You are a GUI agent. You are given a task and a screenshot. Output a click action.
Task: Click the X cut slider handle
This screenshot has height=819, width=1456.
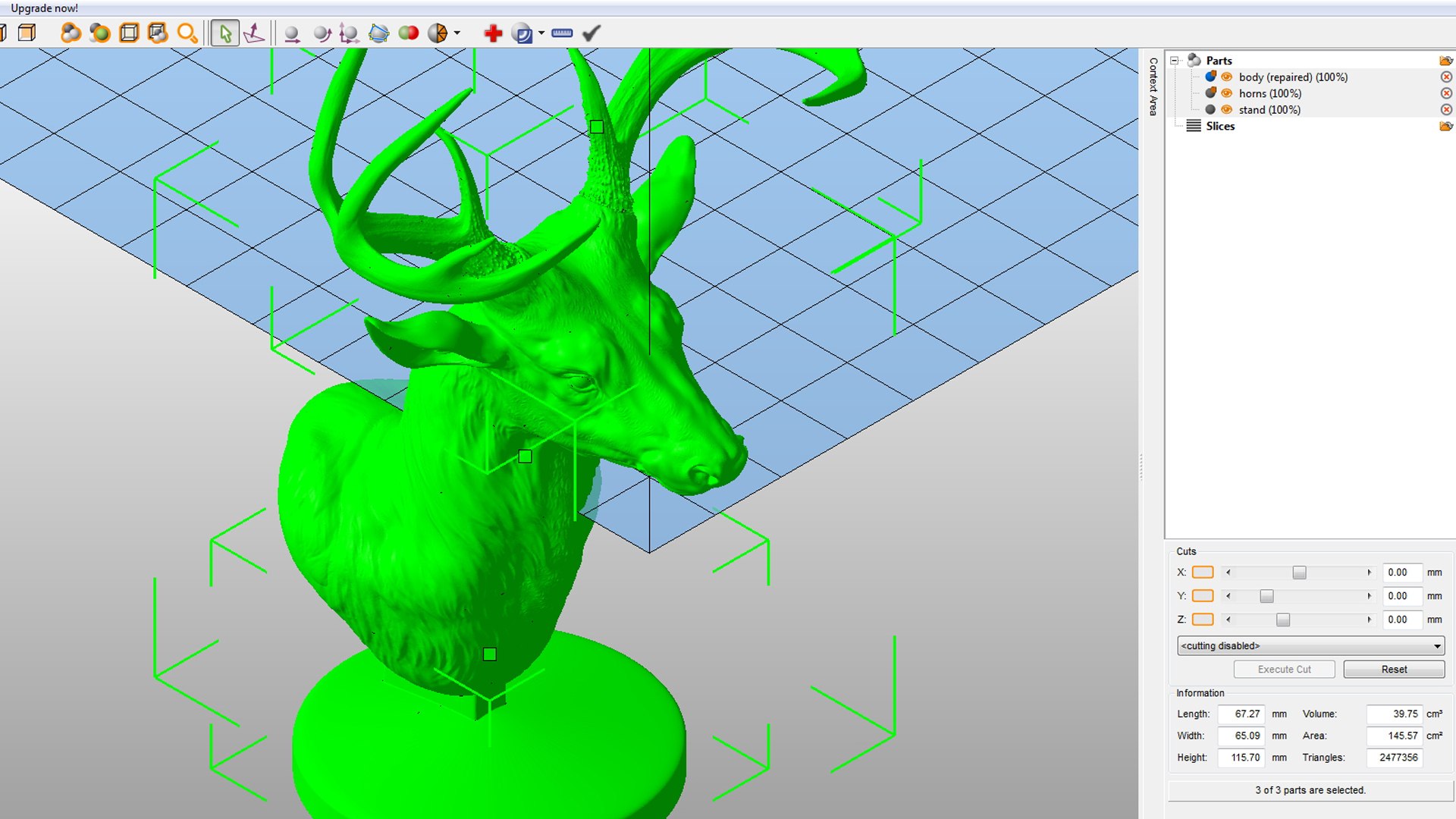tap(1299, 573)
